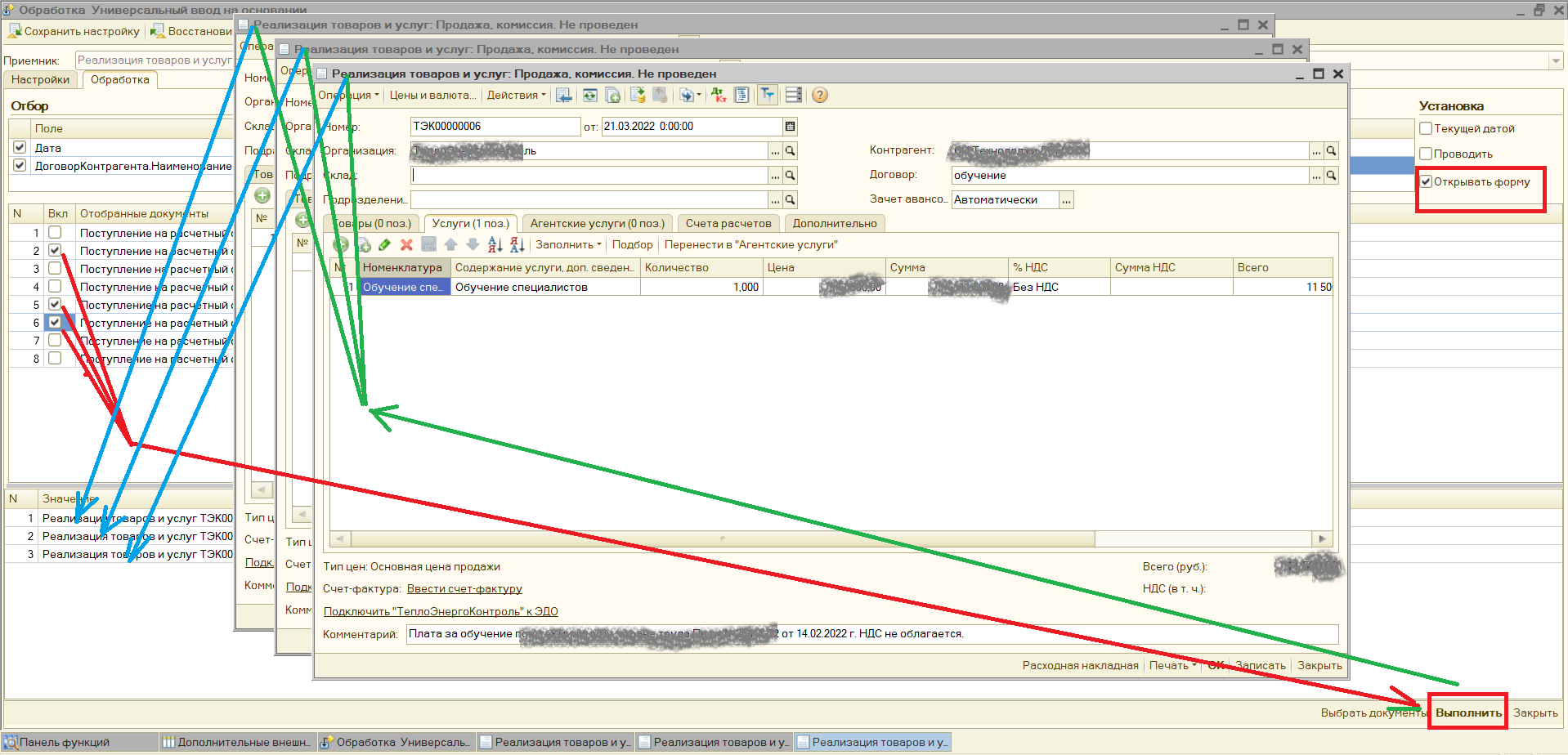Toggle the ДоговорКонтрагента.Наименование filter checkbox
Screen dimensions: 1568x755
coord(20,166)
